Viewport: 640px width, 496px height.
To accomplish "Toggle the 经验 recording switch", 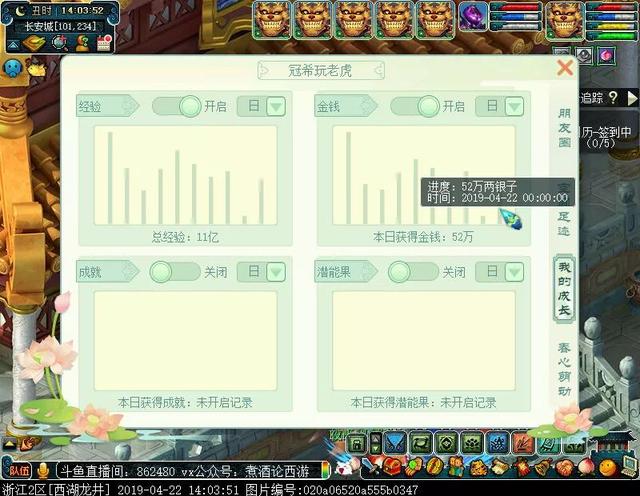I will [177, 106].
